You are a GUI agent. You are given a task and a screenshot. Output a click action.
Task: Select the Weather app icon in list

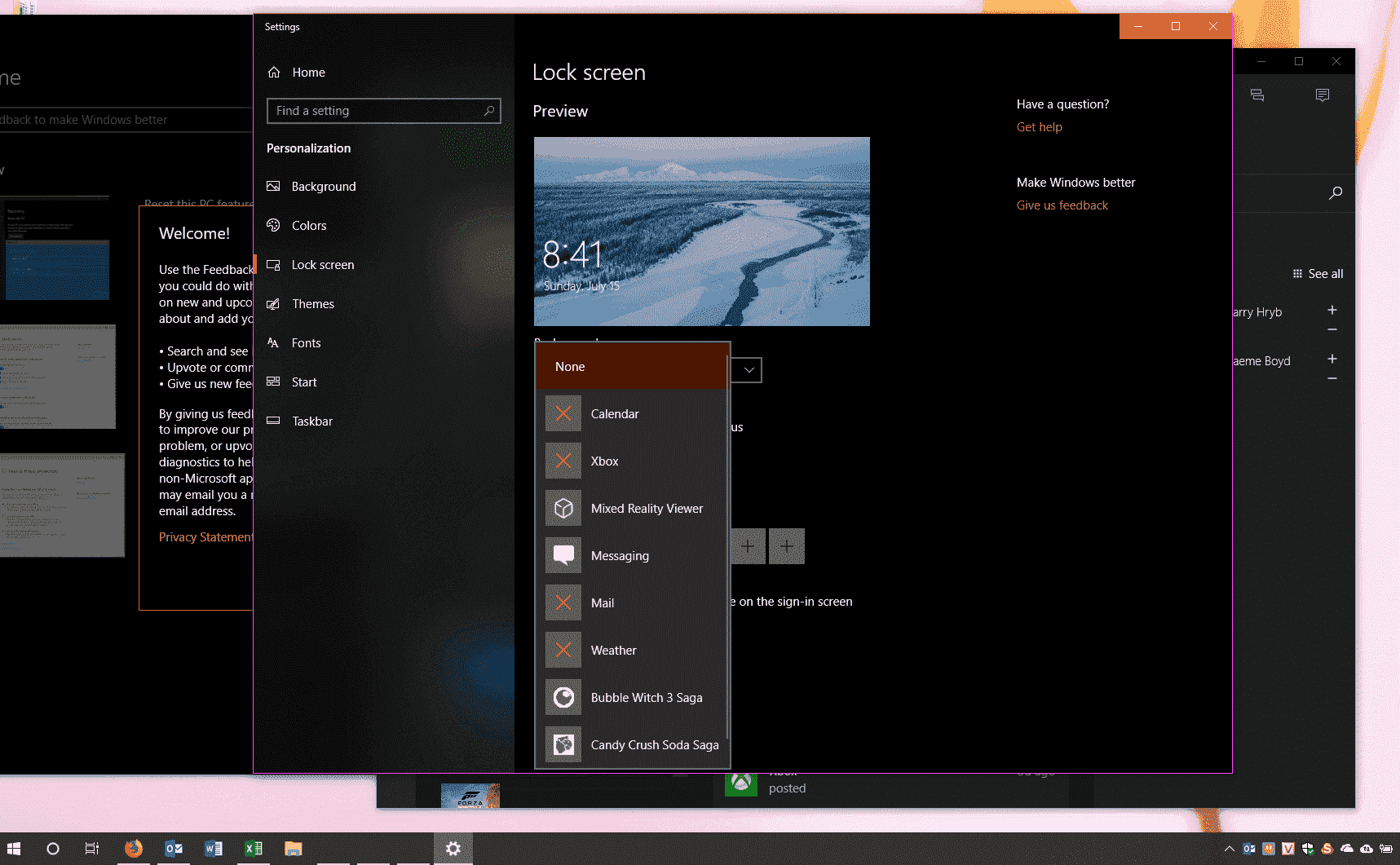pos(563,651)
